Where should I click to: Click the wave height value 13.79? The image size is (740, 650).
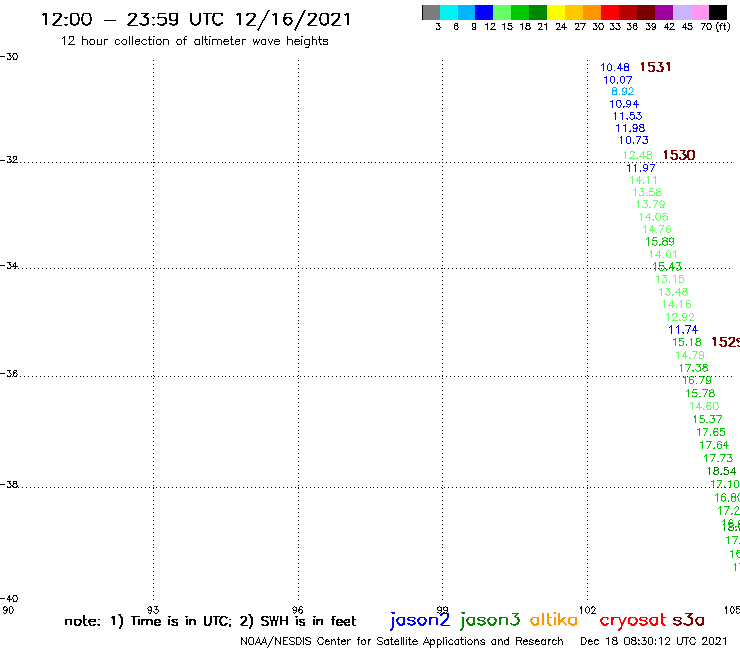(650, 204)
